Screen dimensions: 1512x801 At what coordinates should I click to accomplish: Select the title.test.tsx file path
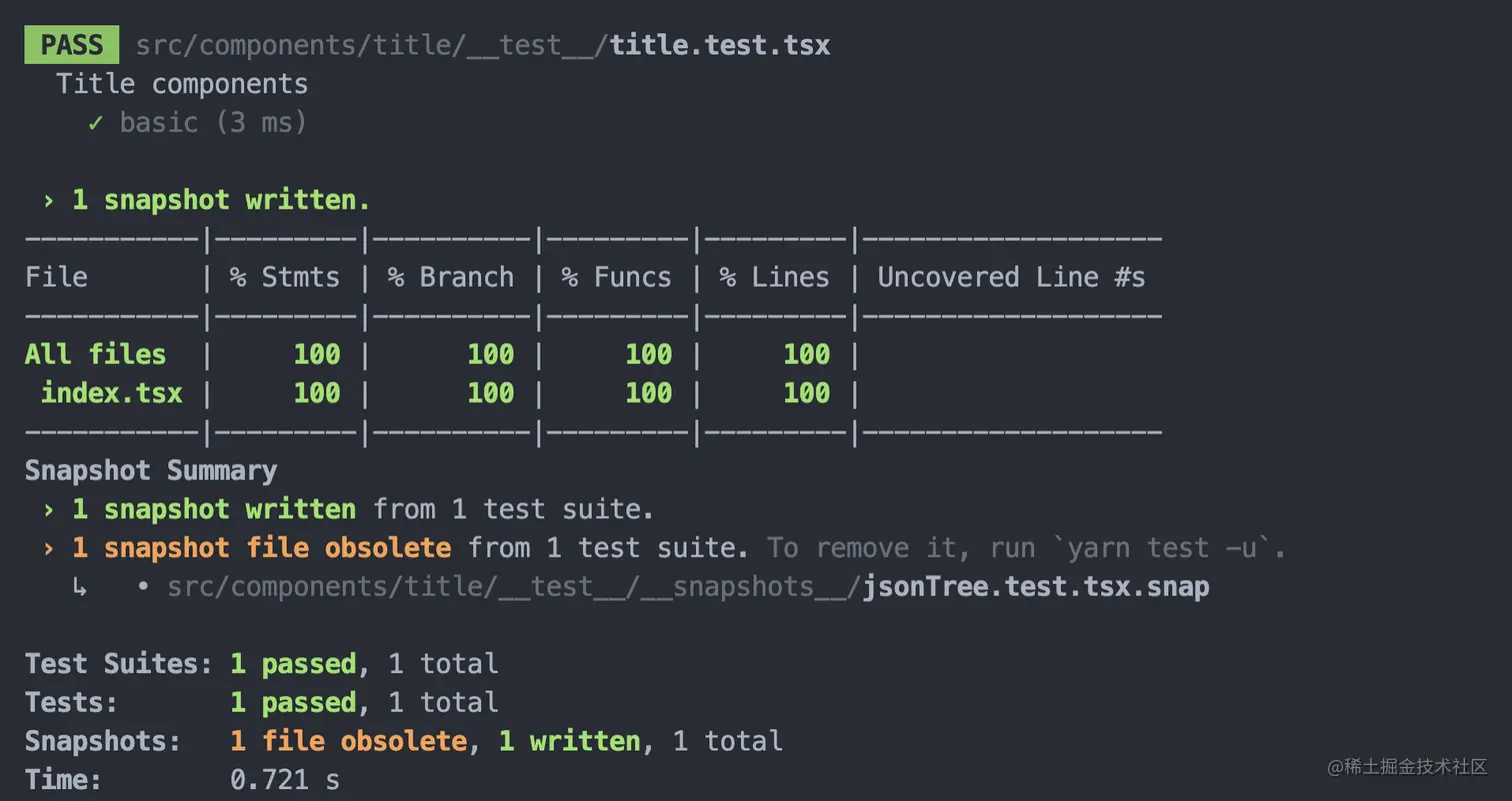[483, 45]
